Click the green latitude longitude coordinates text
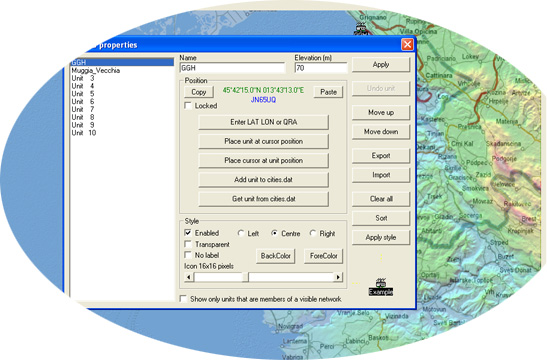This screenshot has height=360, width=547. (x=263, y=90)
